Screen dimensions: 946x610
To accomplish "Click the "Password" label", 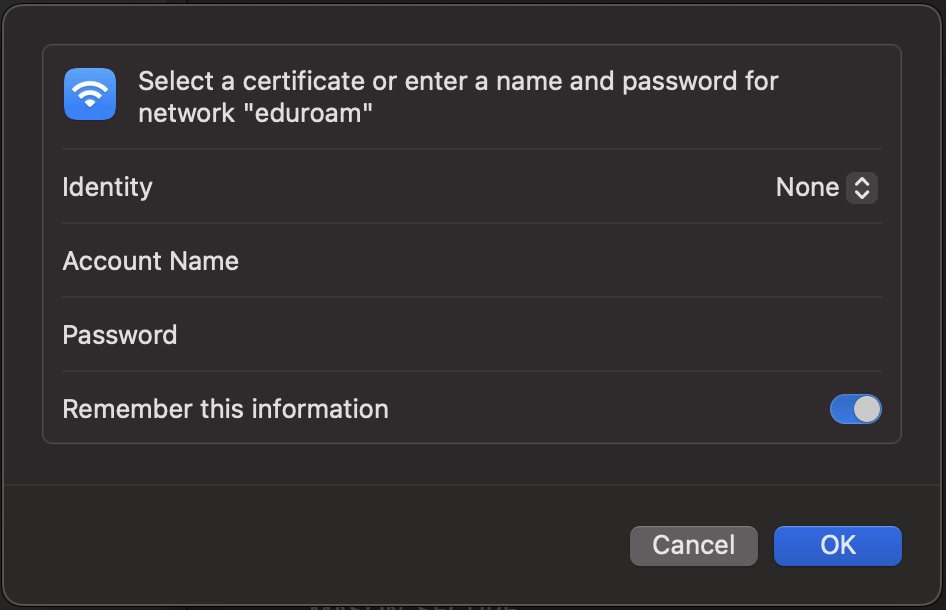I will pos(119,335).
